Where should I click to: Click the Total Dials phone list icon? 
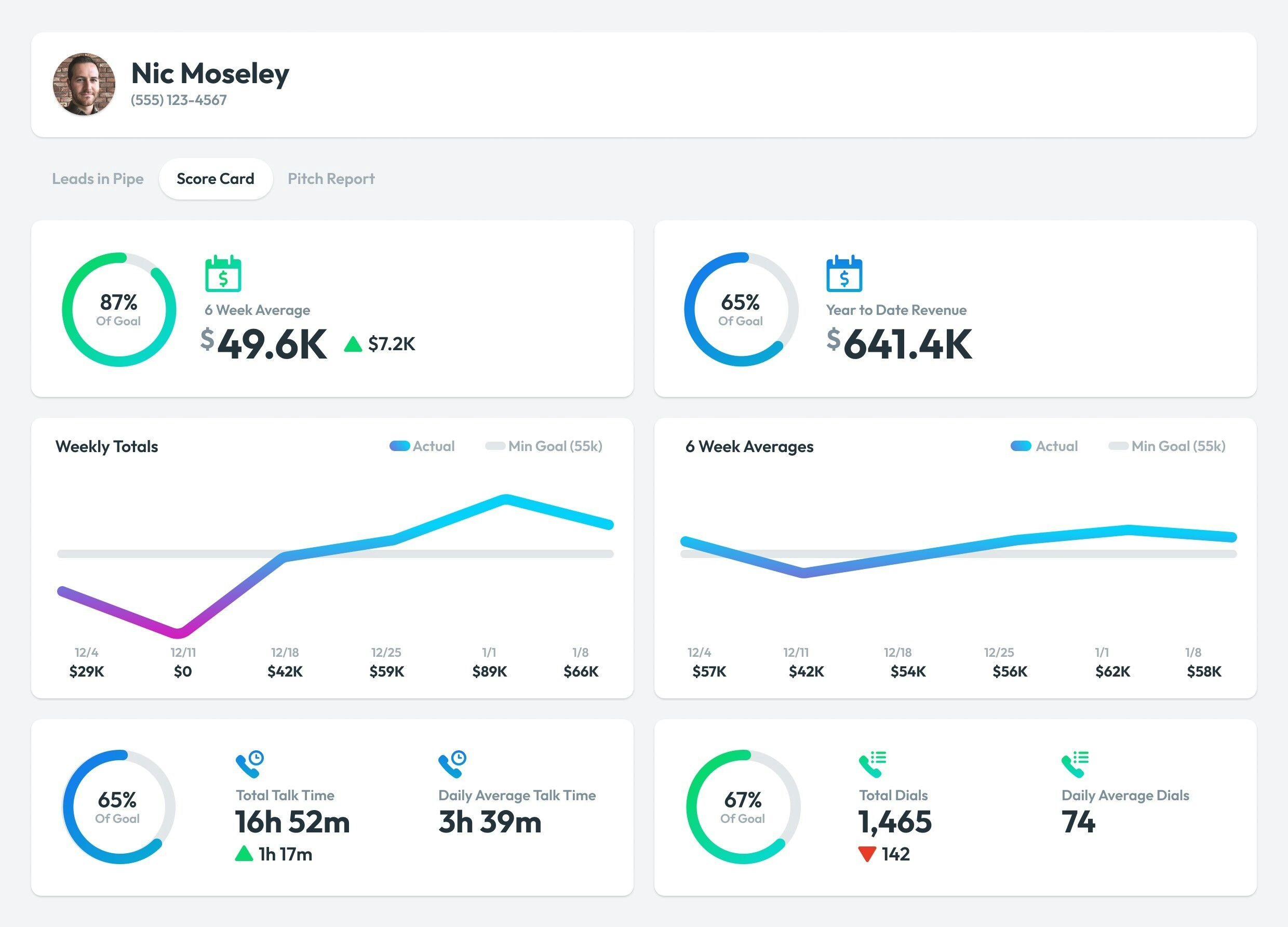873,764
